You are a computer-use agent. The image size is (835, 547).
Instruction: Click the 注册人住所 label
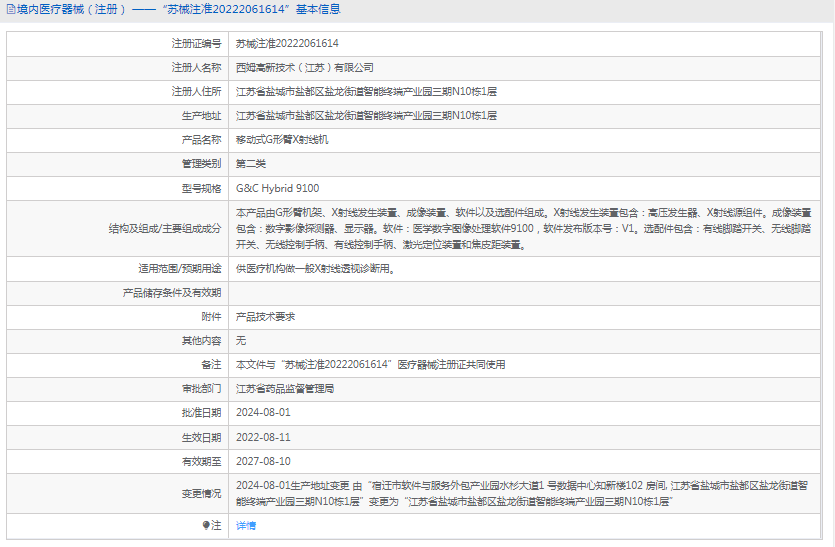click(196, 92)
